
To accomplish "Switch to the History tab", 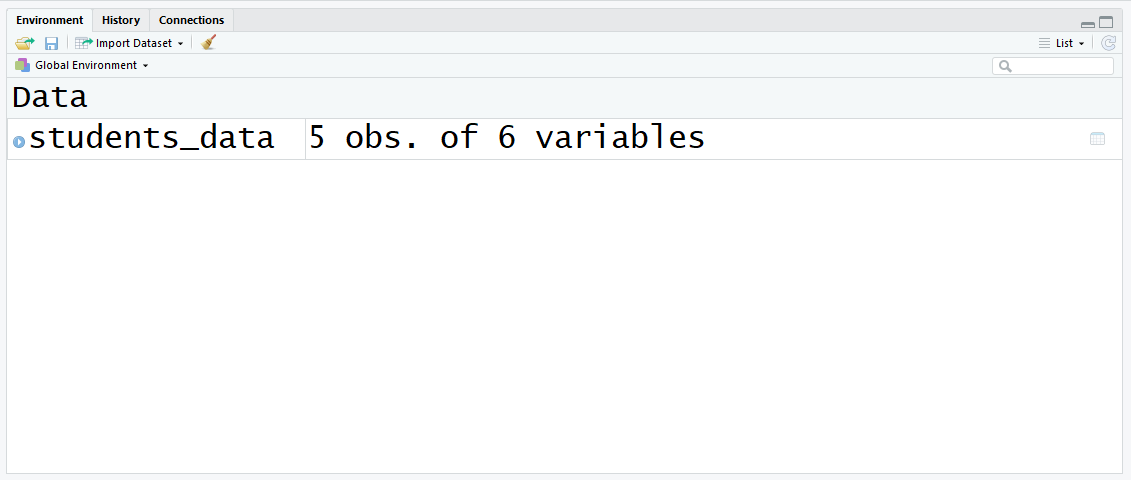I will [x=121, y=20].
